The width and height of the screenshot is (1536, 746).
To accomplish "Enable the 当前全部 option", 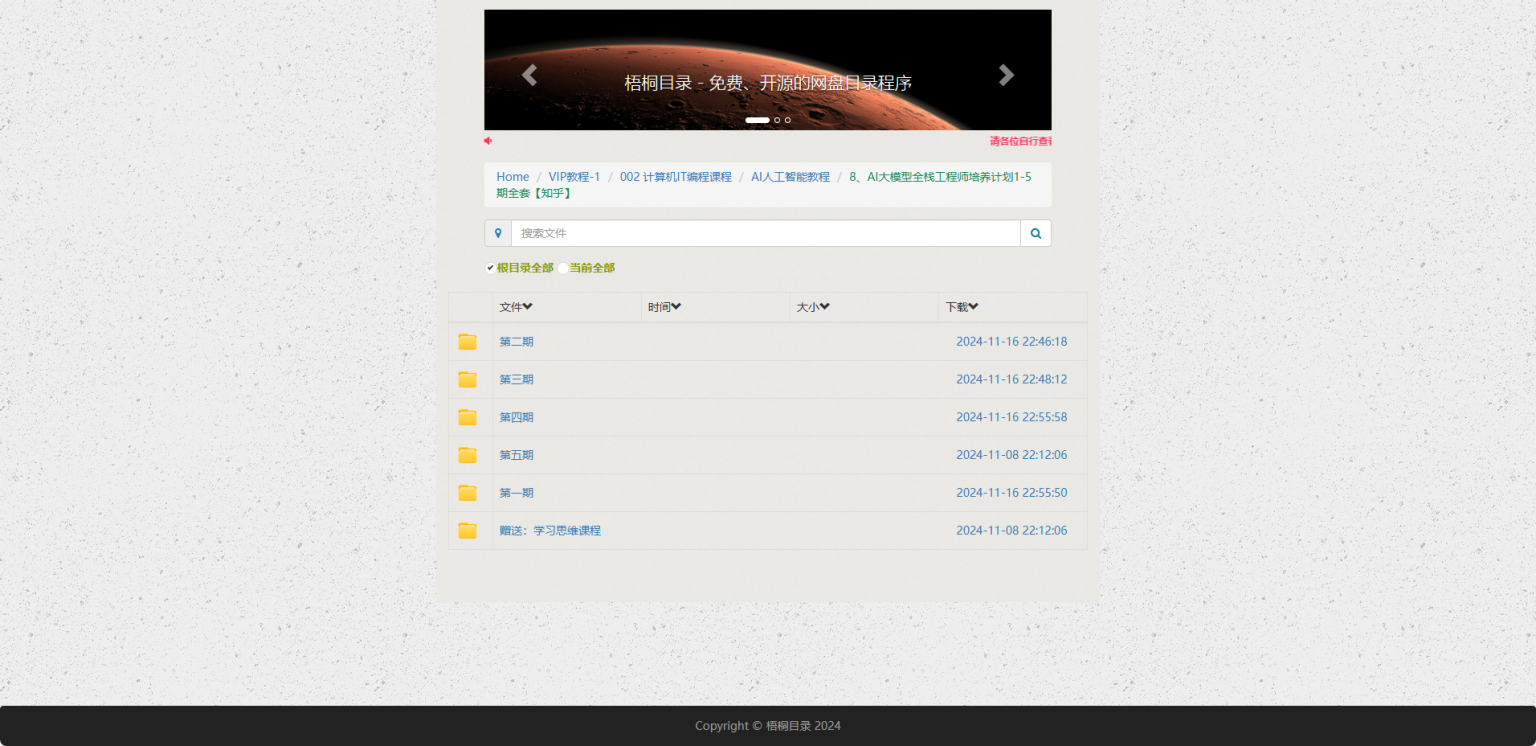I will tap(563, 267).
